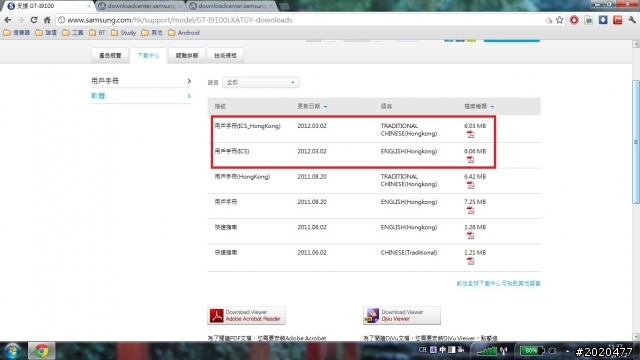Click the new tab button
The height and width of the screenshot is (360, 640).
(x=284, y=6)
